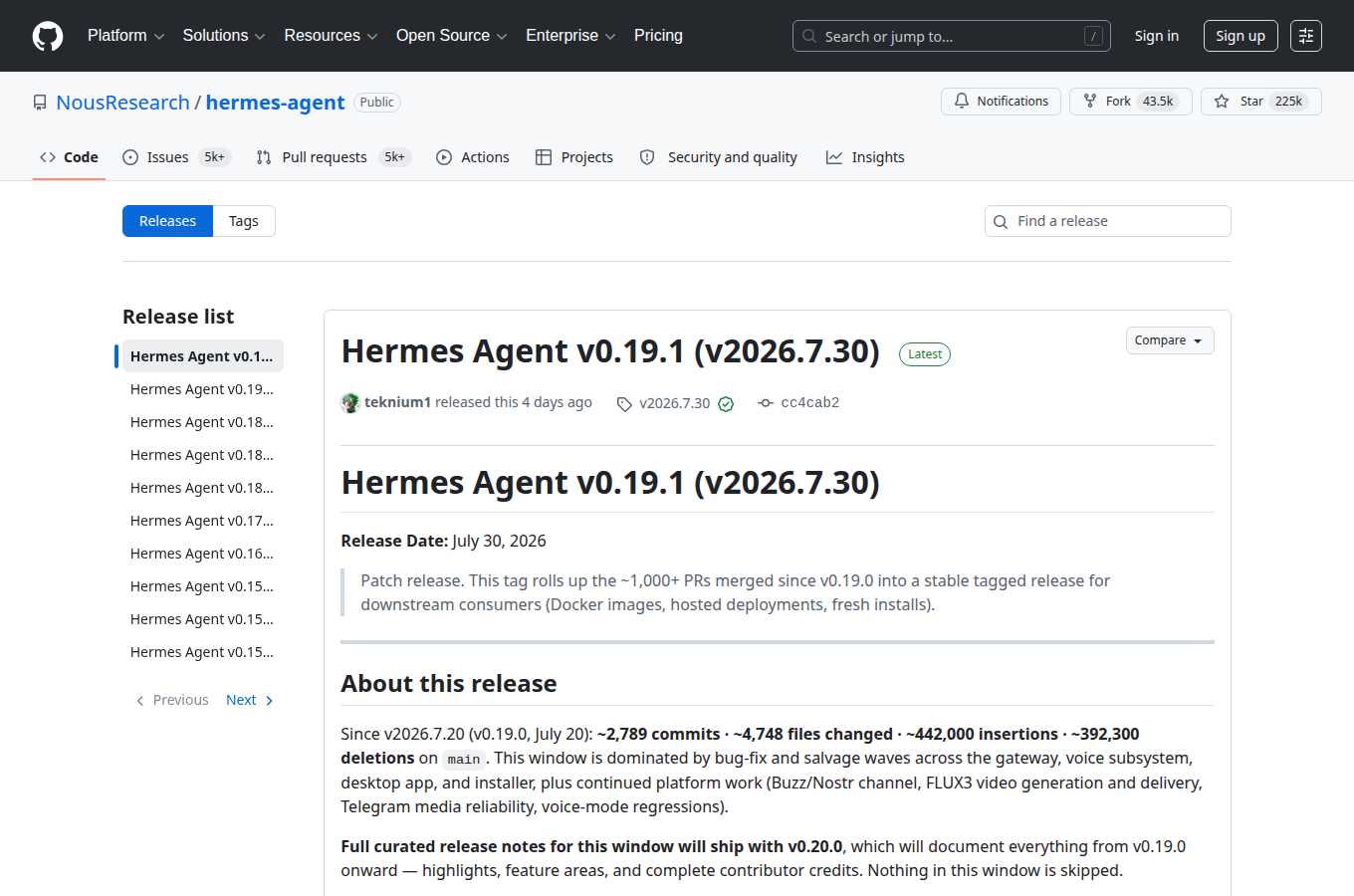Viewport: 1354px width, 896px height.
Task: Select the Code tab
Action: click(x=69, y=157)
